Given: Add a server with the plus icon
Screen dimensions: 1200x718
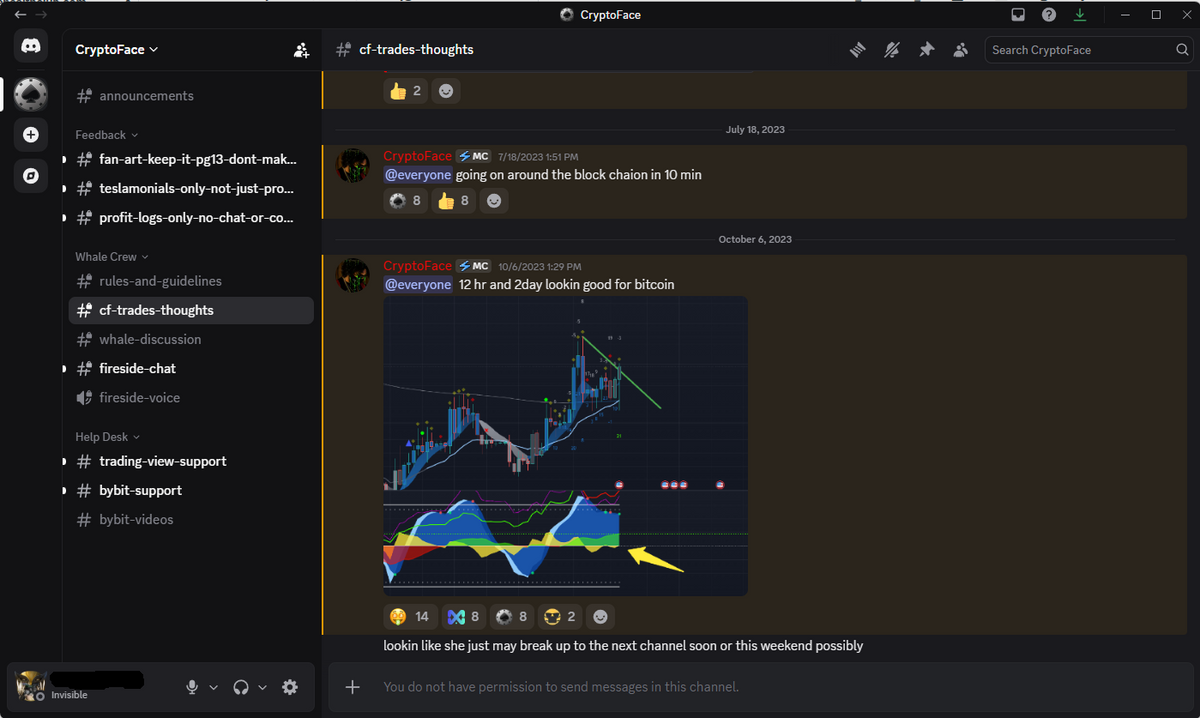Looking at the screenshot, I should coord(31,135).
